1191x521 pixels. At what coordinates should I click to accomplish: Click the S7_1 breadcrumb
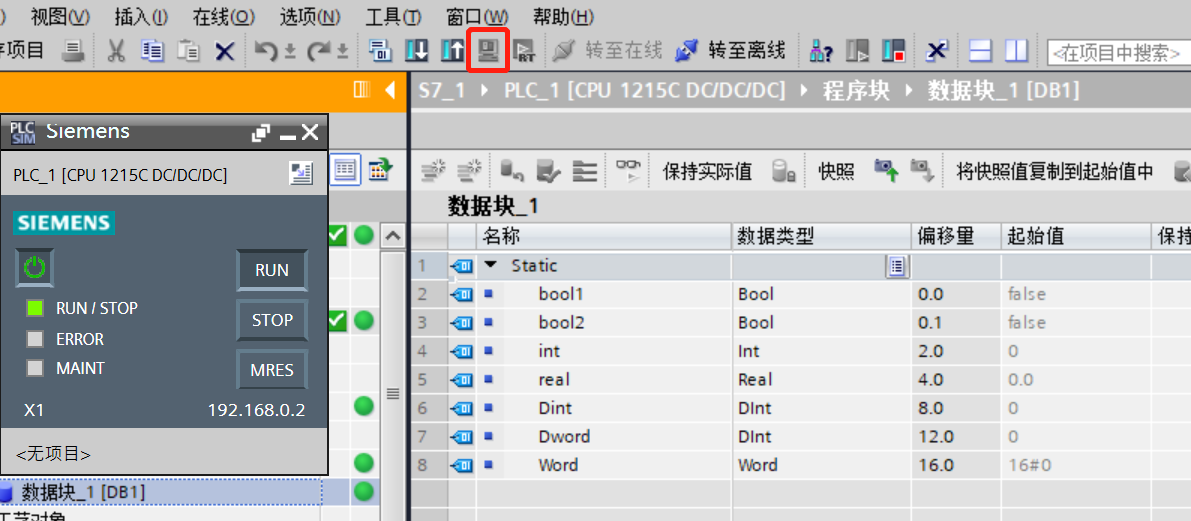coord(441,91)
